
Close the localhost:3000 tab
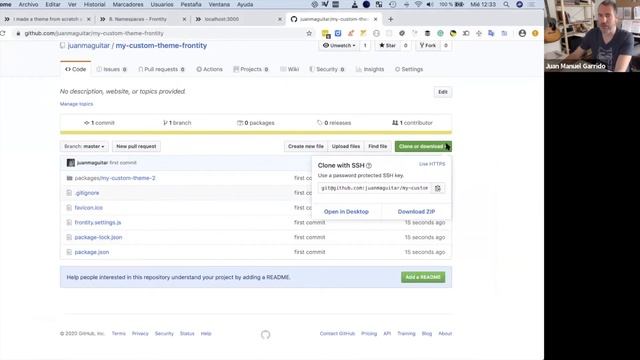point(280,19)
